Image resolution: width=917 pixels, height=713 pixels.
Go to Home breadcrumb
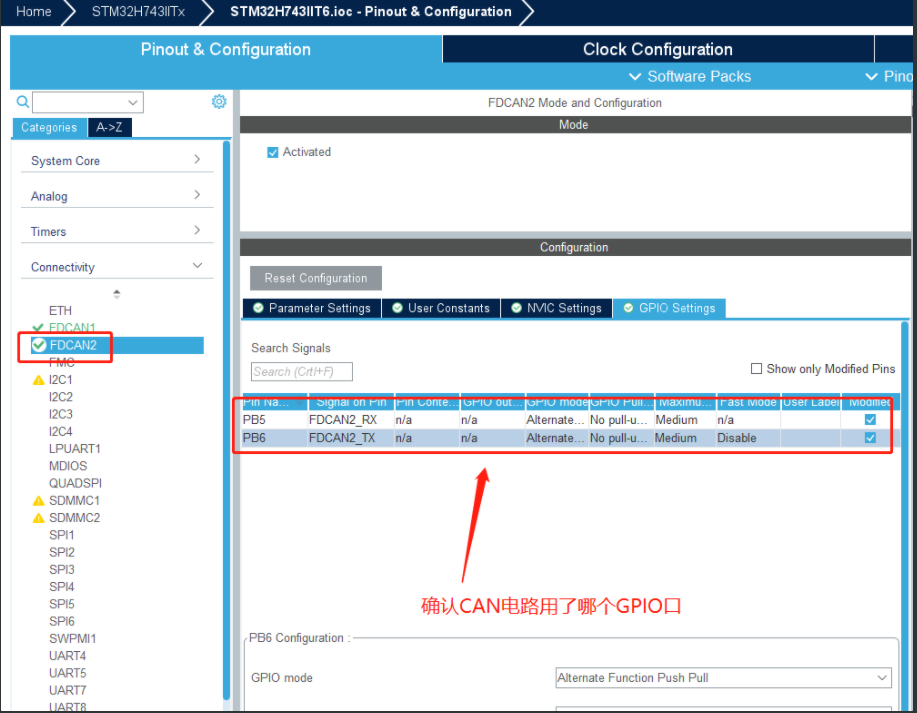click(33, 12)
